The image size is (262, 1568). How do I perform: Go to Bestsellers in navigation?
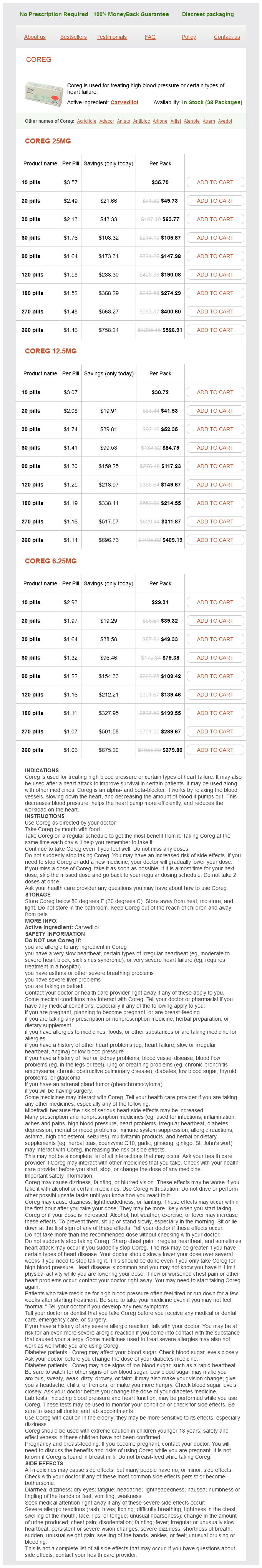point(73,37)
